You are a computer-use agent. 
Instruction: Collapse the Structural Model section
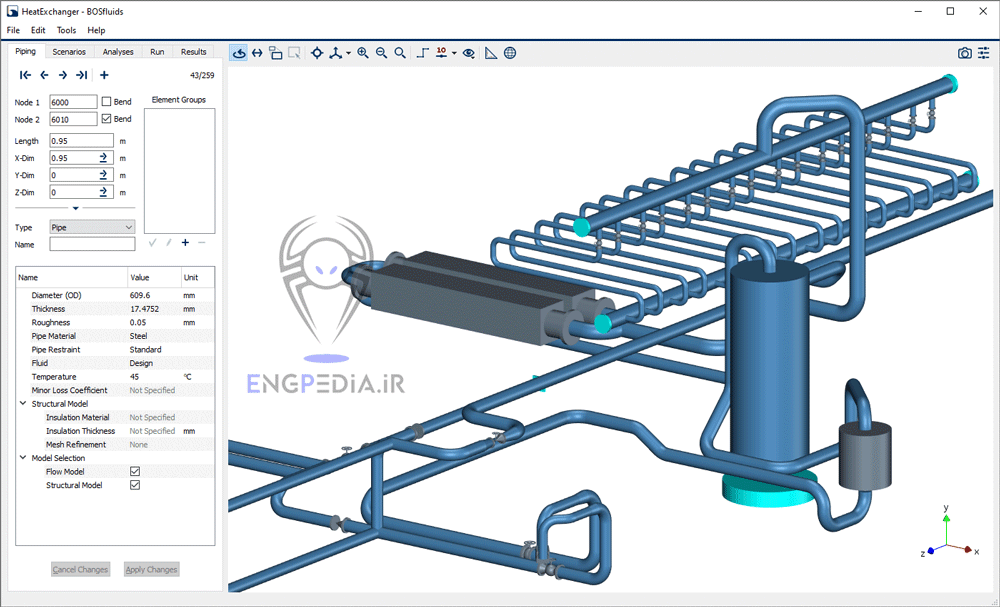pyautogui.click(x=23, y=404)
